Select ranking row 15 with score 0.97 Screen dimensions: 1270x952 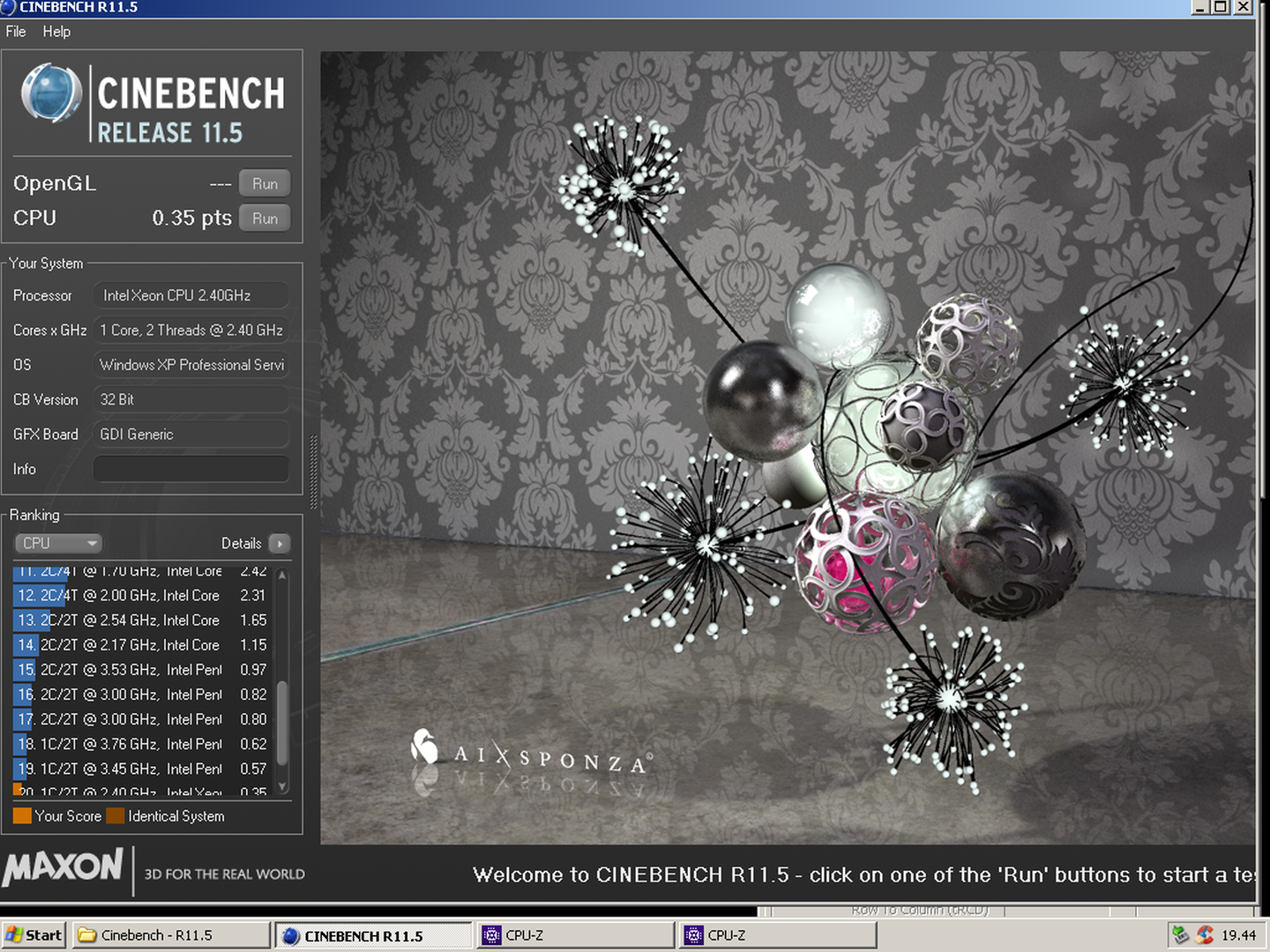tap(143, 670)
